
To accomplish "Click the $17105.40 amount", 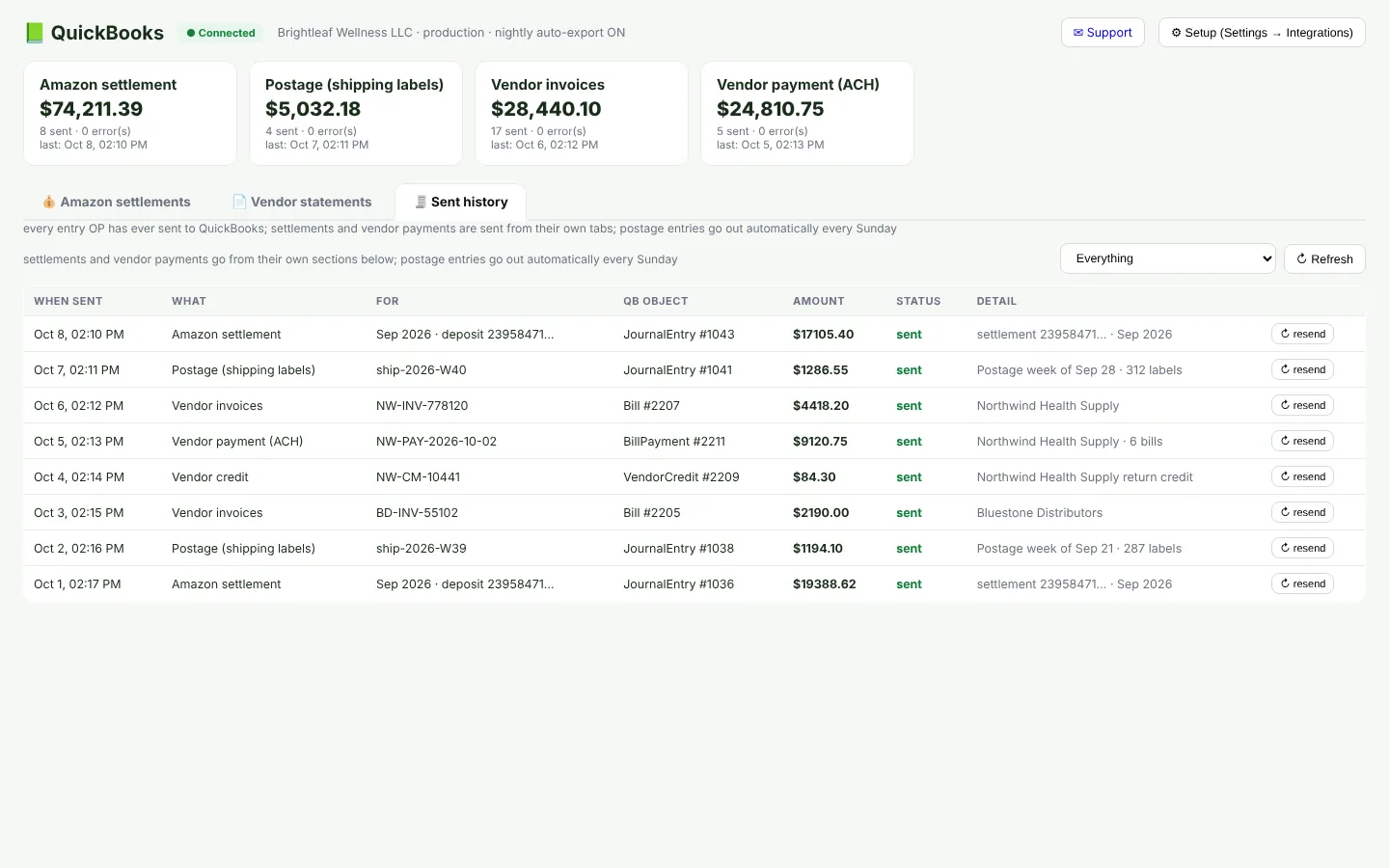I will [x=823, y=335].
